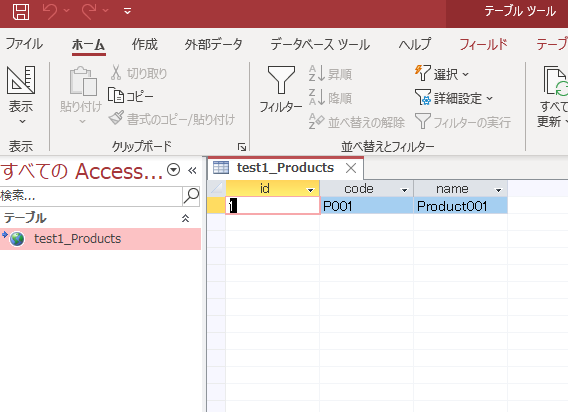Screen dimensions: 568x412
Task: Click the Redo arrow icon
Action: click(89, 11)
